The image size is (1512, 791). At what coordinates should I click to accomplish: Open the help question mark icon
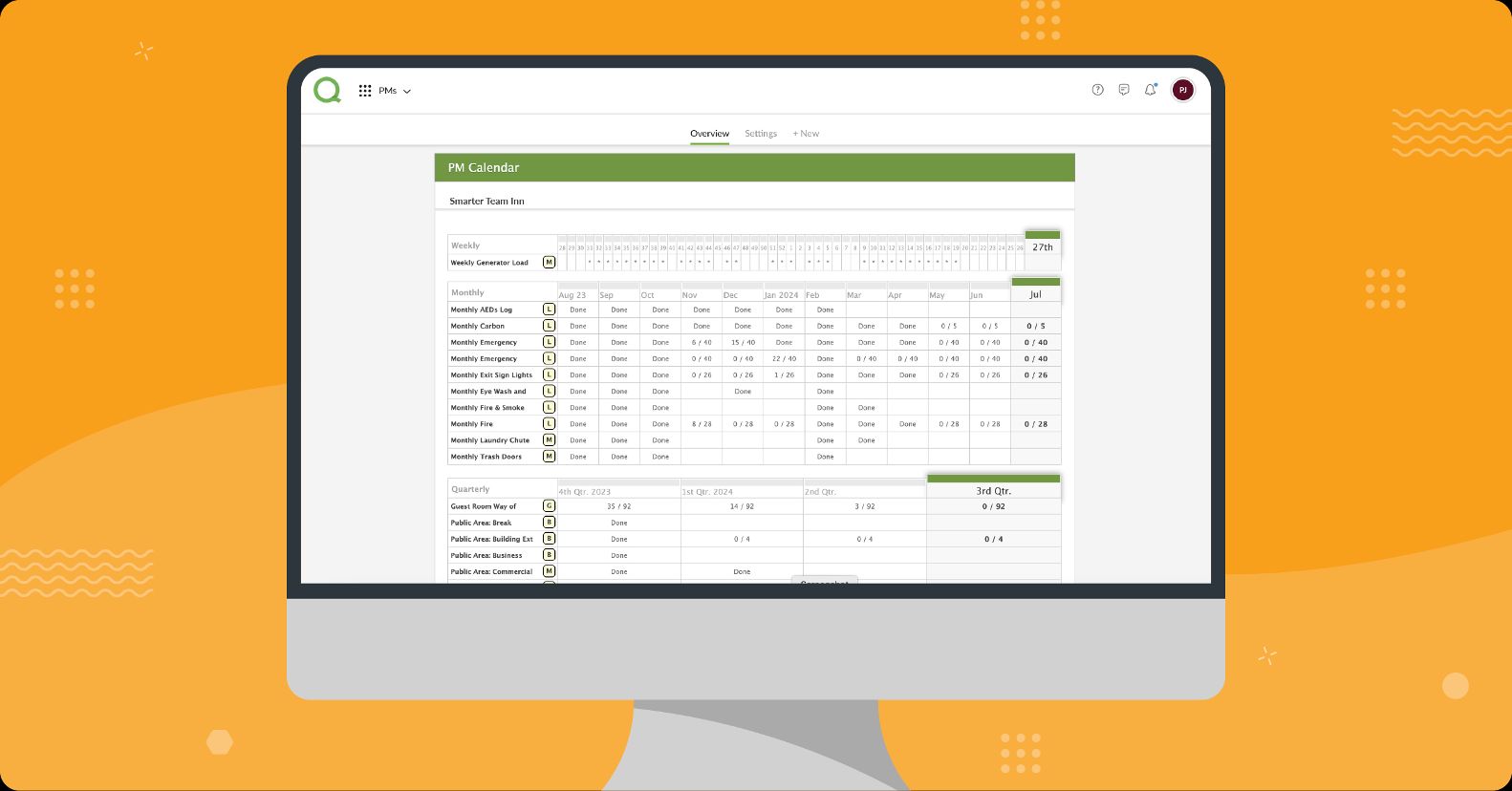point(1097,90)
